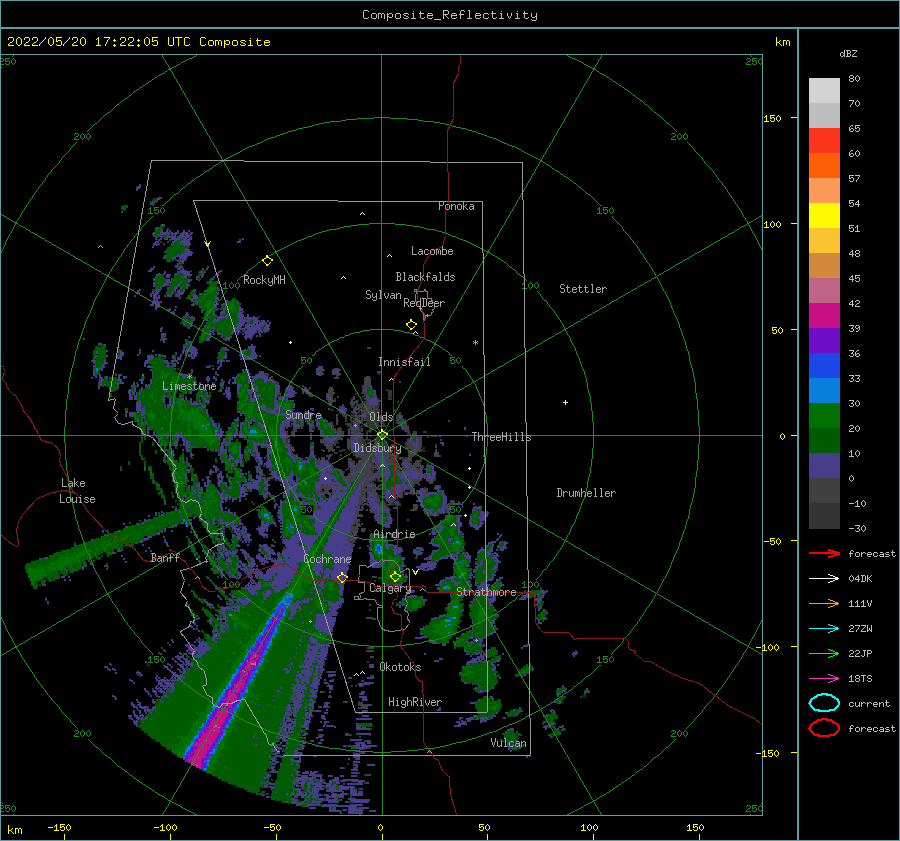Click the light gray top swatch of dBZ scale

click(824, 91)
